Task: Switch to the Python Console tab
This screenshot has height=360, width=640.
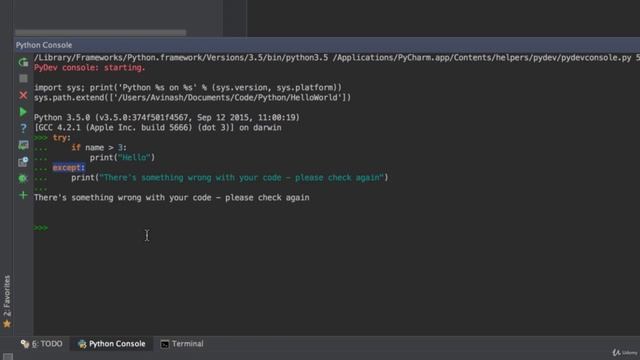Action: (111, 344)
